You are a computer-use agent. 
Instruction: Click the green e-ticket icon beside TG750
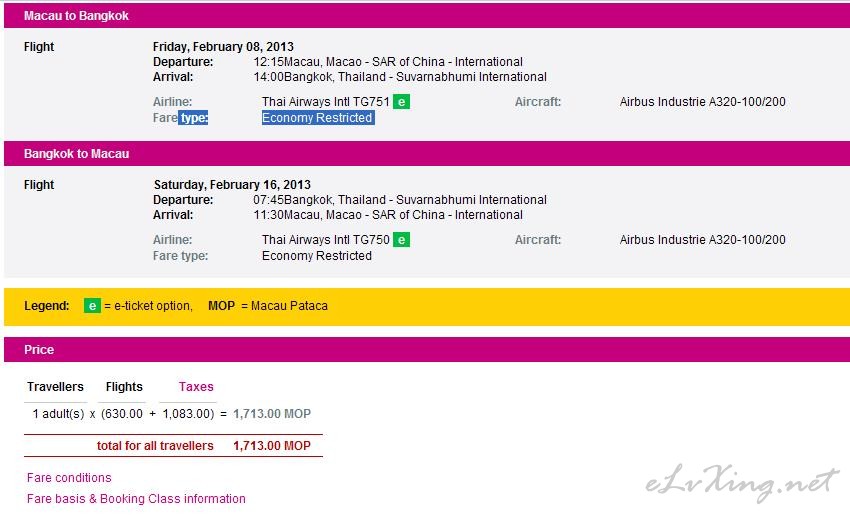401,240
